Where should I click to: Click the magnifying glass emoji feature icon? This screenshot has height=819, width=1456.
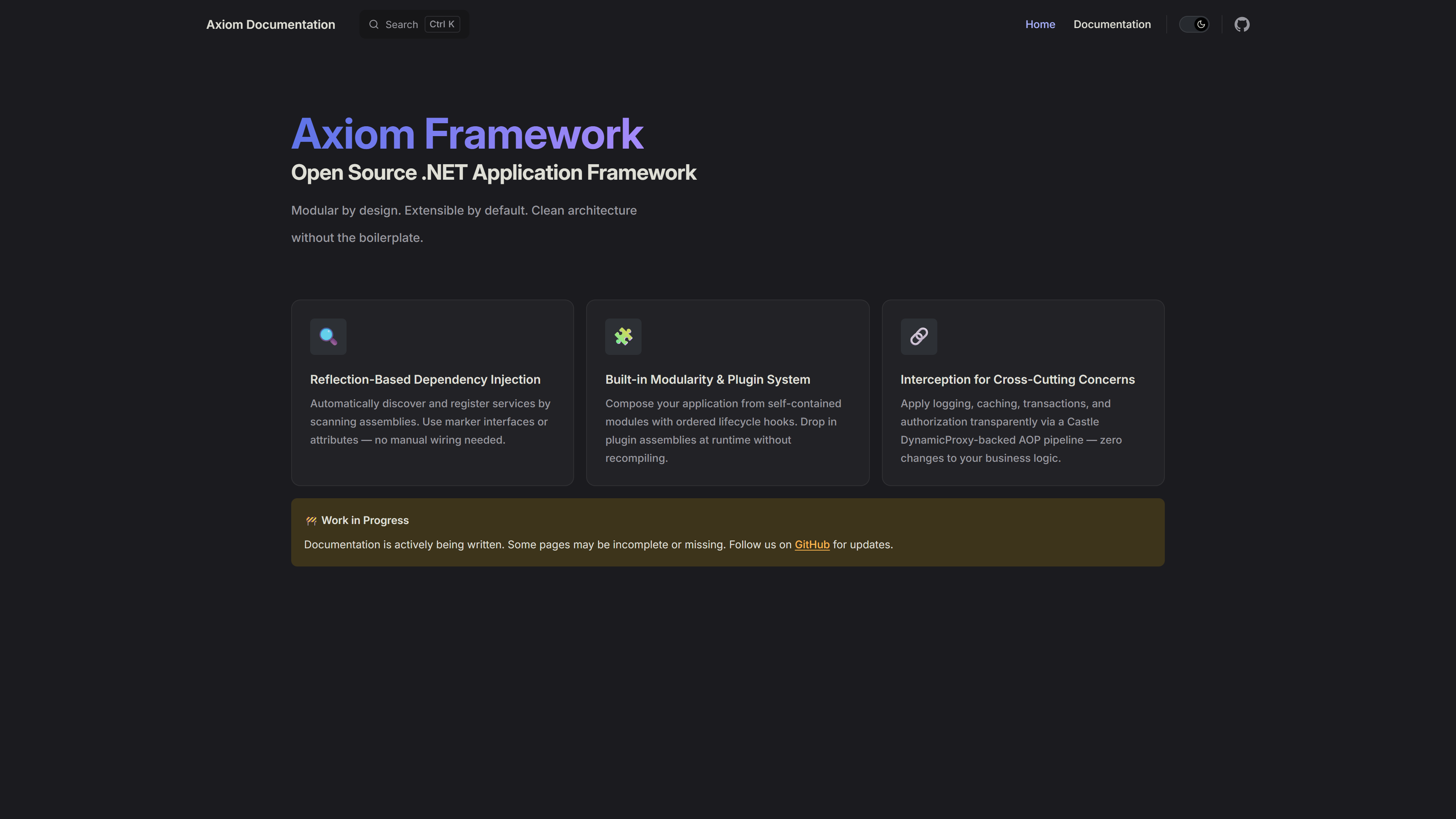(328, 336)
